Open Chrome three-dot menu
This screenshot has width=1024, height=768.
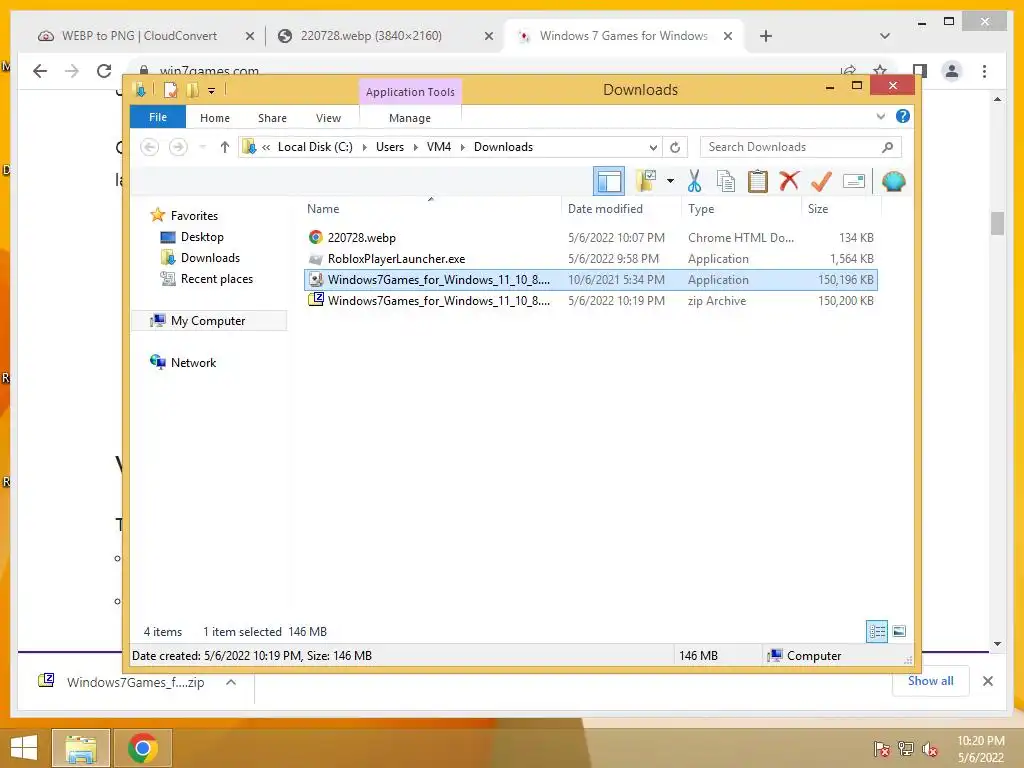coord(984,71)
